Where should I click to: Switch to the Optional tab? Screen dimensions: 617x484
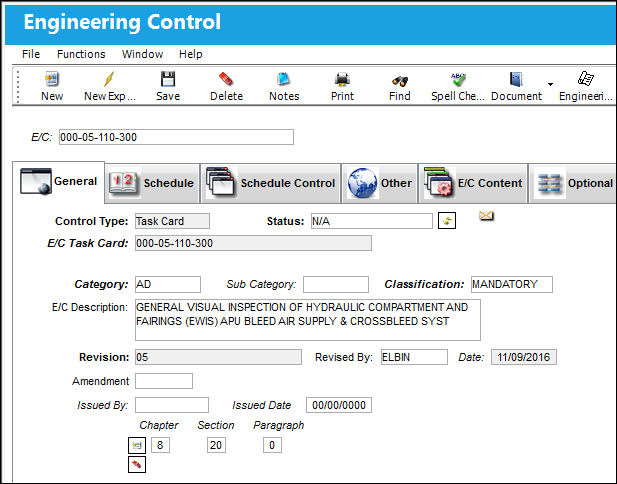tap(573, 183)
